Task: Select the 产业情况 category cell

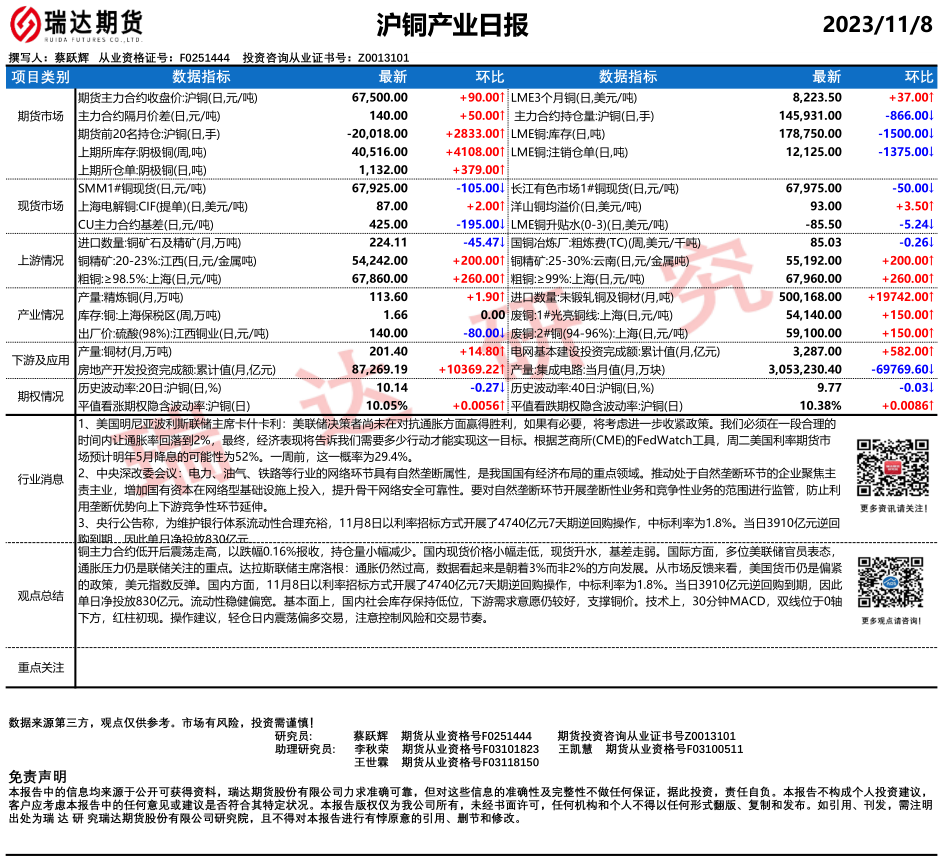Action: coord(40,314)
